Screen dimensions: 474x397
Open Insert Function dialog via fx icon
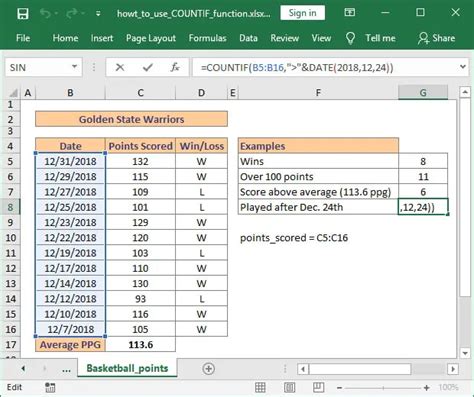(175, 68)
